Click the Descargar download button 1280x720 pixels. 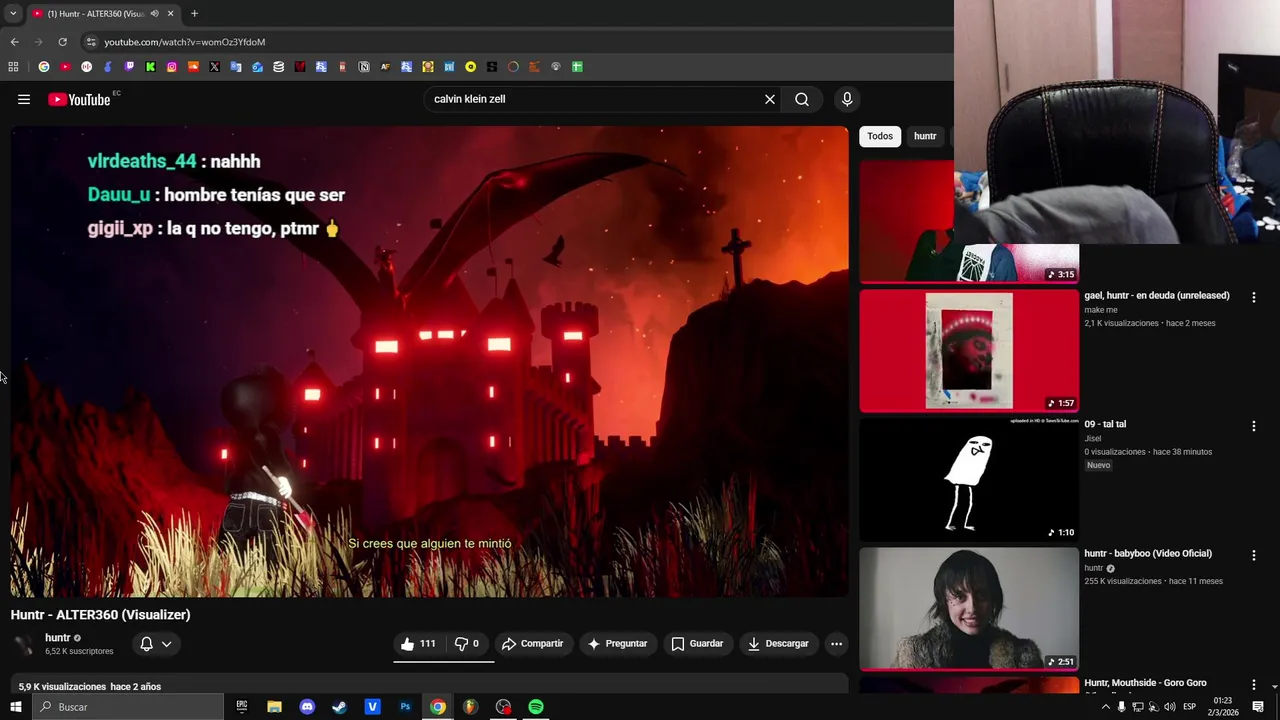pyautogui.click(x=778, y=644)
